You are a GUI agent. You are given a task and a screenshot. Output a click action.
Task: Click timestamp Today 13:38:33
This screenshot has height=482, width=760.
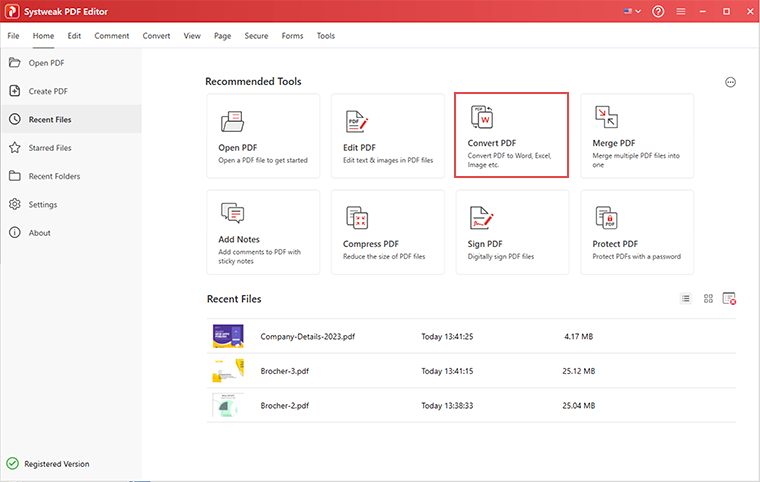447,405
